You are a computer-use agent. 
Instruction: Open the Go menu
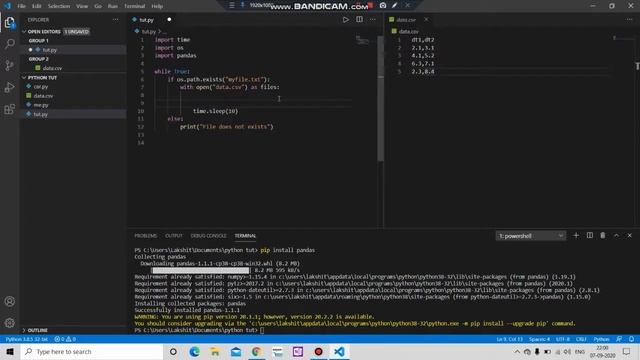(98, 6)
